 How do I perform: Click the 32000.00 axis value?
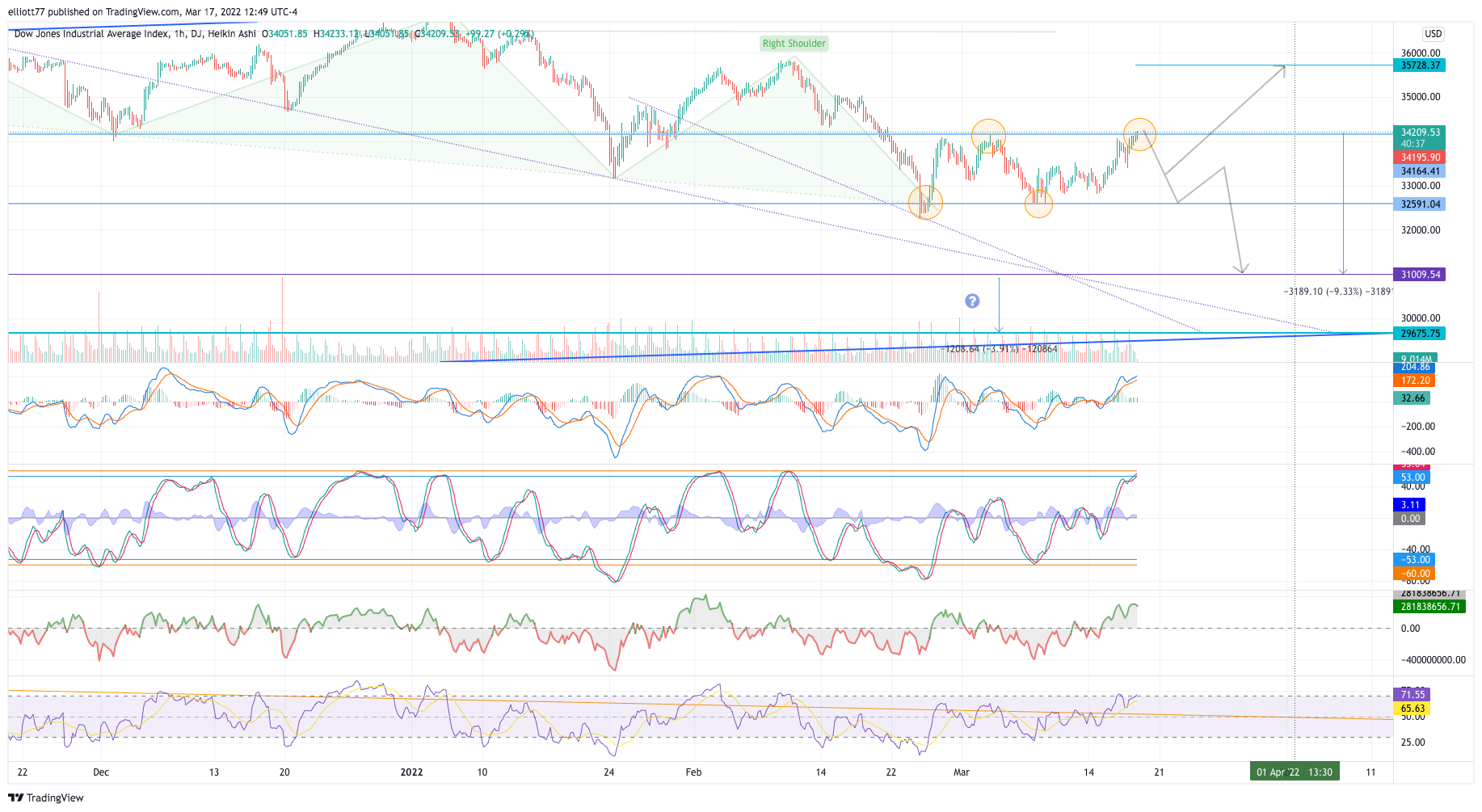[1421, 230]
